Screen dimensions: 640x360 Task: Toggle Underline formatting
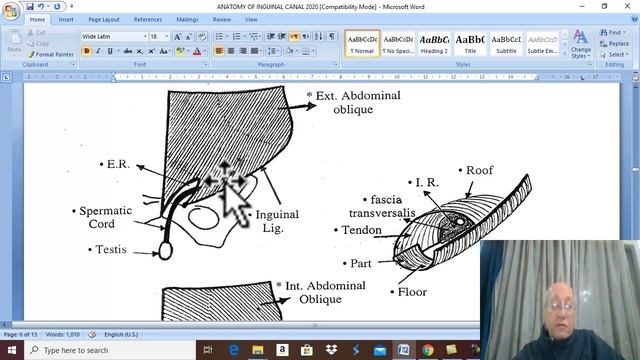point(110,51)
